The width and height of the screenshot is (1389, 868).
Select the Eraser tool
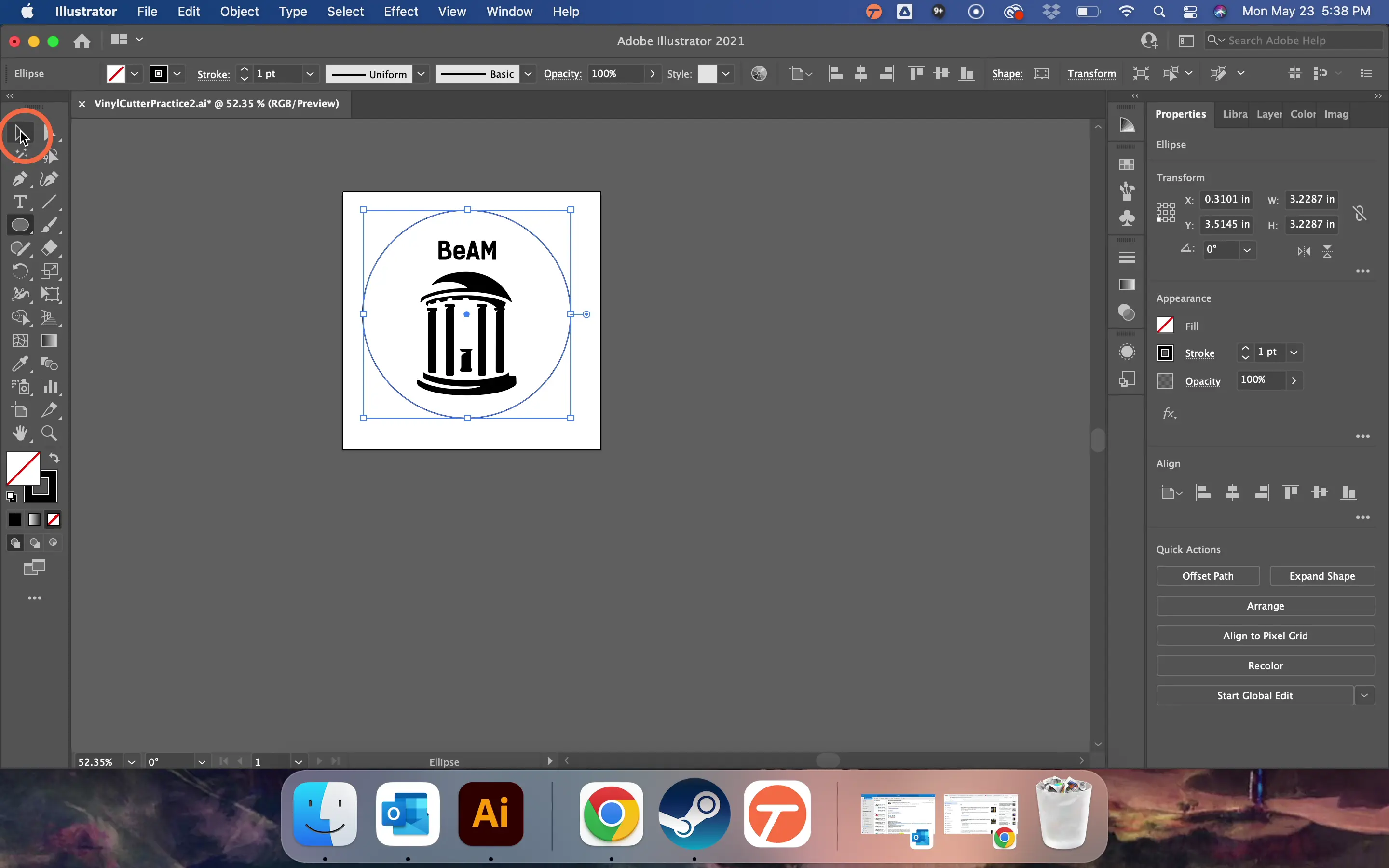(x=49, y=248)
